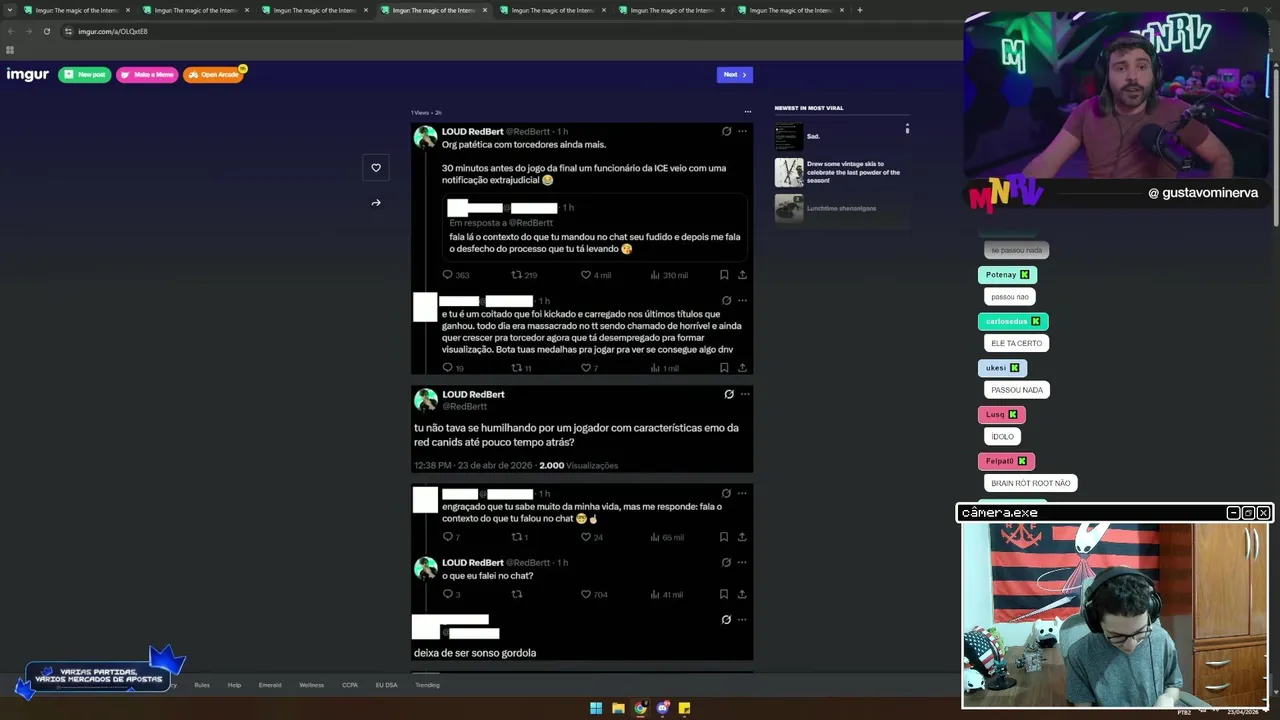Image resolution: width=1280 pixels, height=720 pixels.
Task: Click the browser forward arrow
Action: (x=28, y=31)
